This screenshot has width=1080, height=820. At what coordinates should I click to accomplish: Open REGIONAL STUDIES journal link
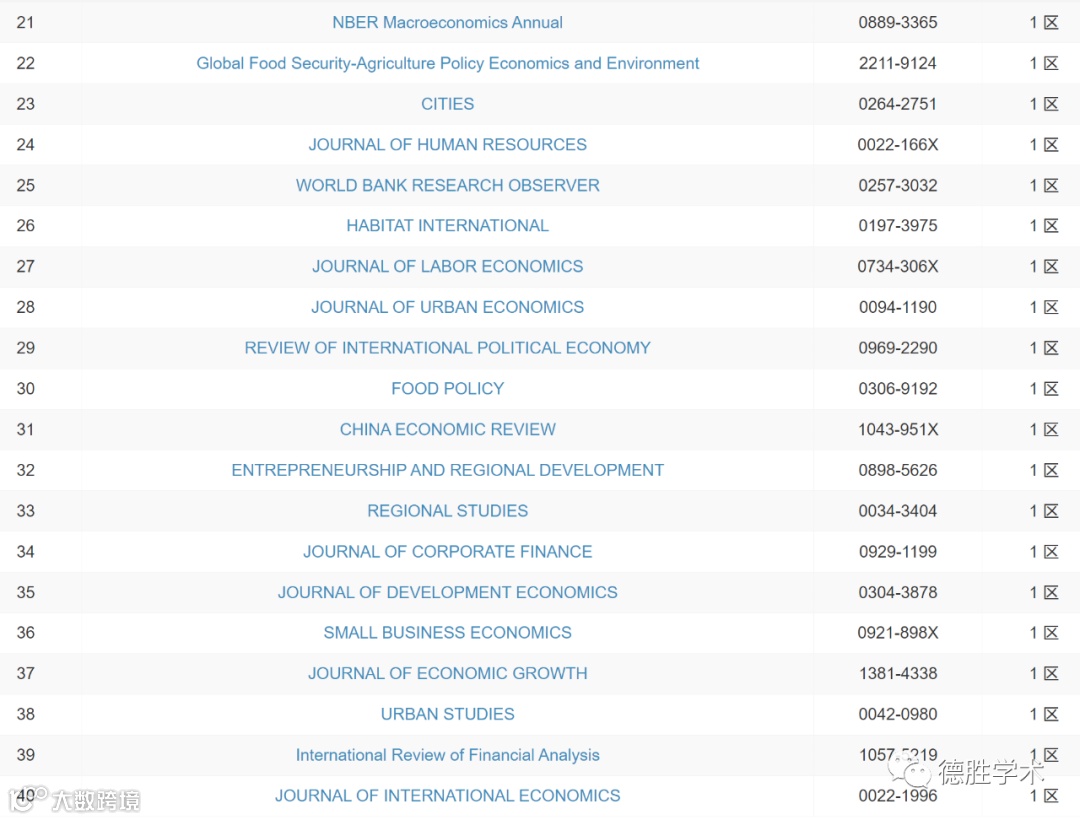click(x=448, y=510)
